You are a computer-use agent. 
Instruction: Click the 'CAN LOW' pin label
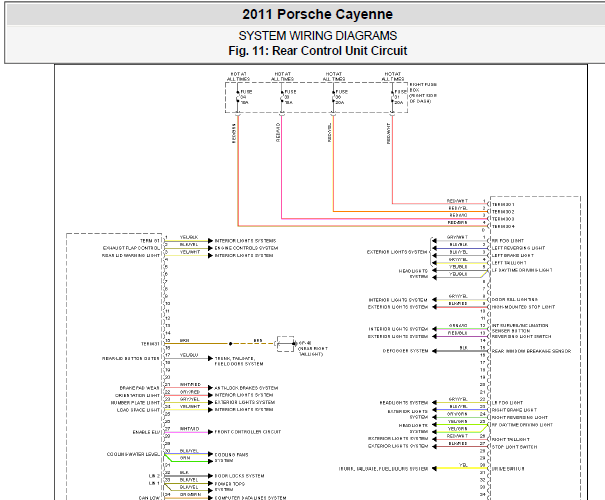(x=149, y=498)
